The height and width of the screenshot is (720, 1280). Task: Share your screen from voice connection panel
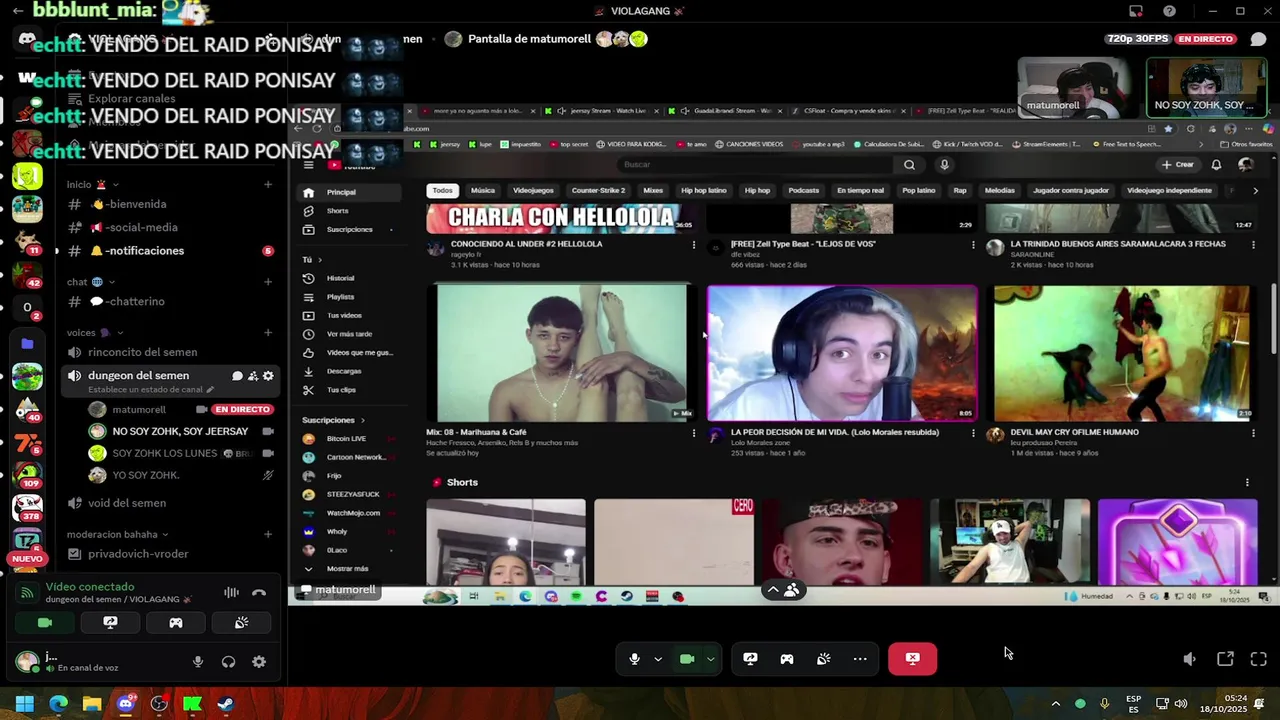tap(110, 622)
